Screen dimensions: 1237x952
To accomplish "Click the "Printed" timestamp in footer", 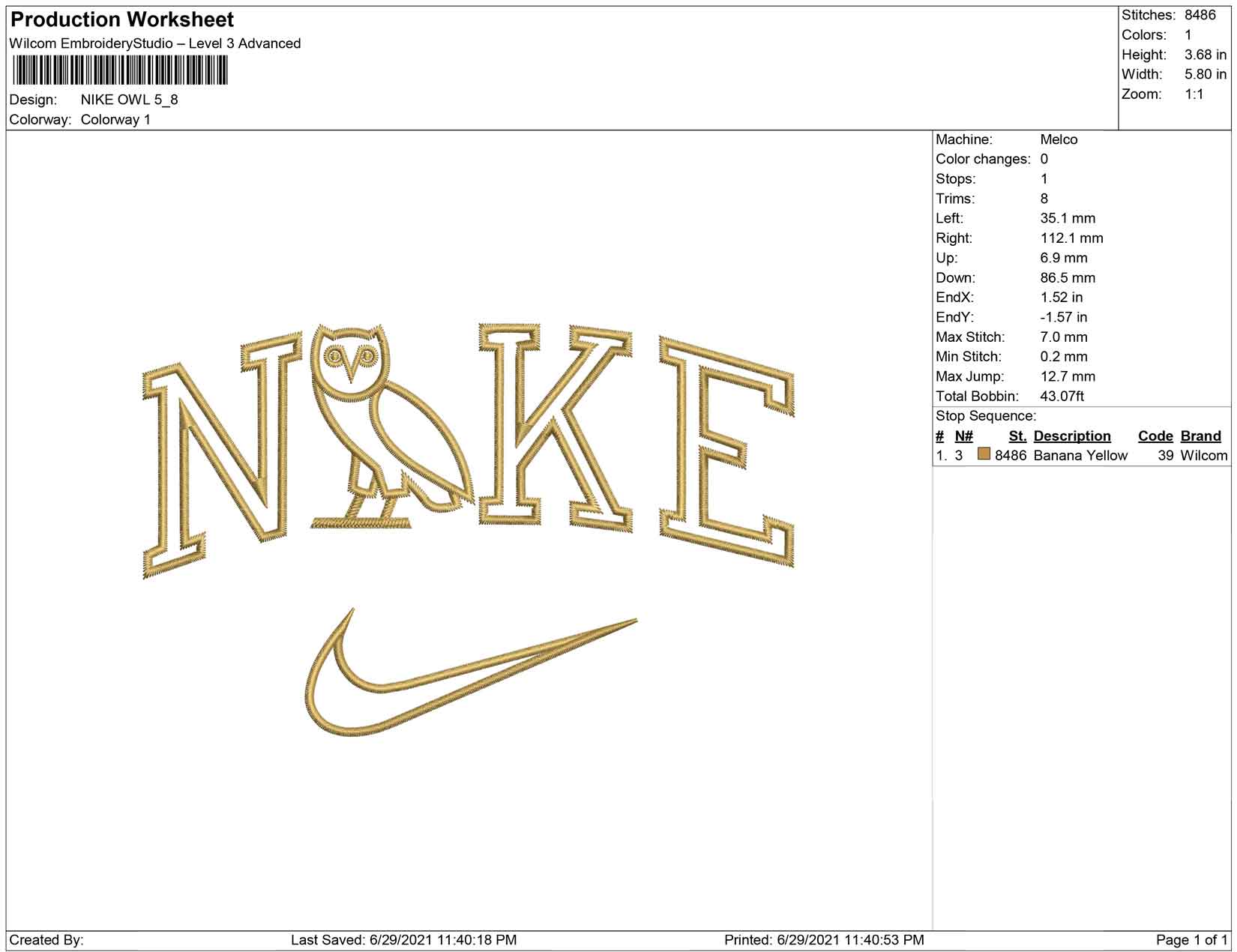I will click(824, 940).
